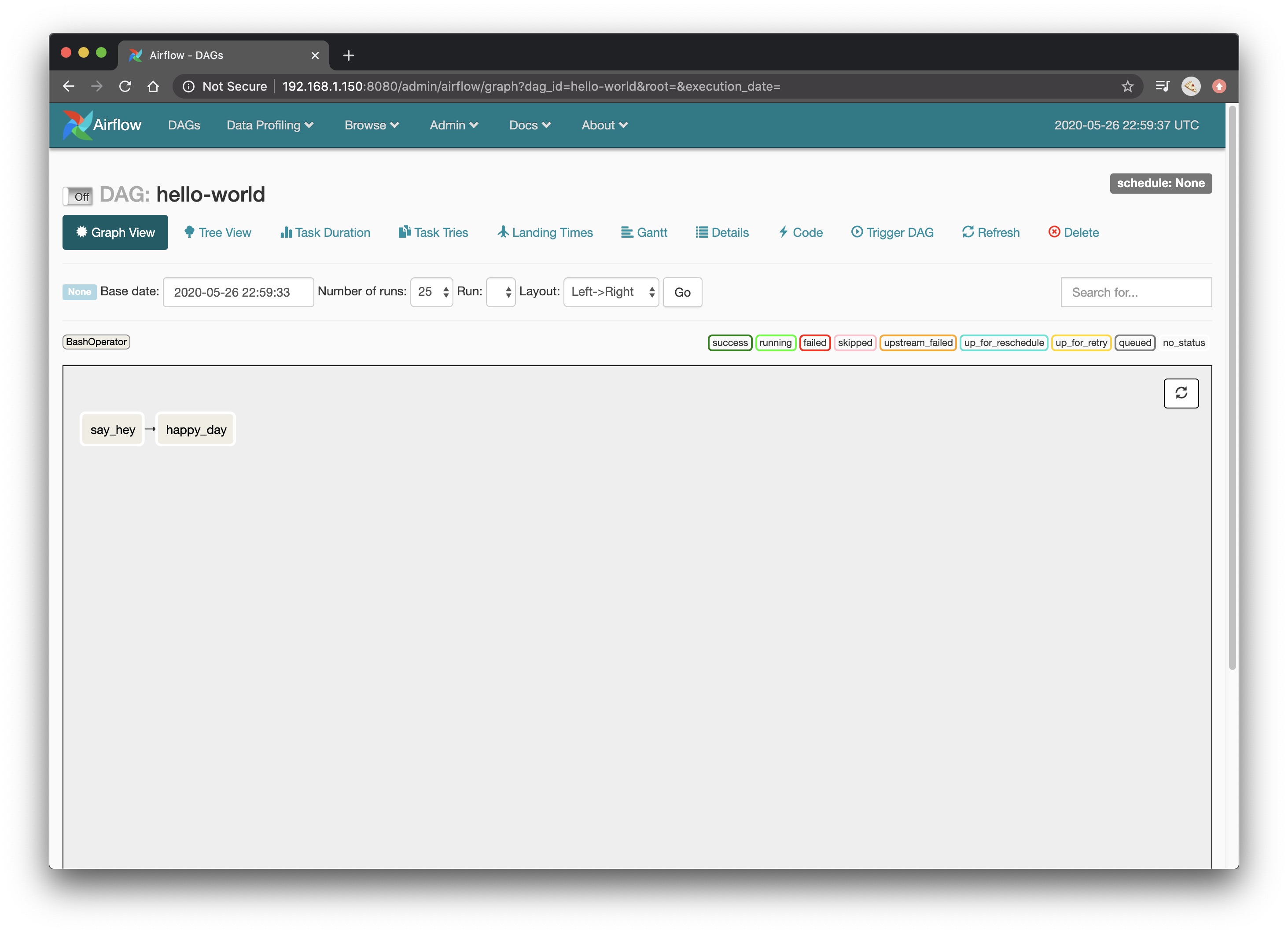Reload the page in the browser
1288x934 pixels.
[x=125, y=86]
